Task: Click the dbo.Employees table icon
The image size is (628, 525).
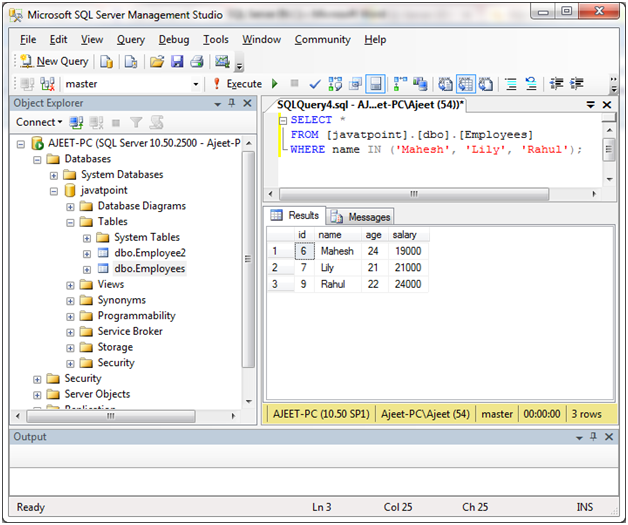Action: tap(102, 269)
